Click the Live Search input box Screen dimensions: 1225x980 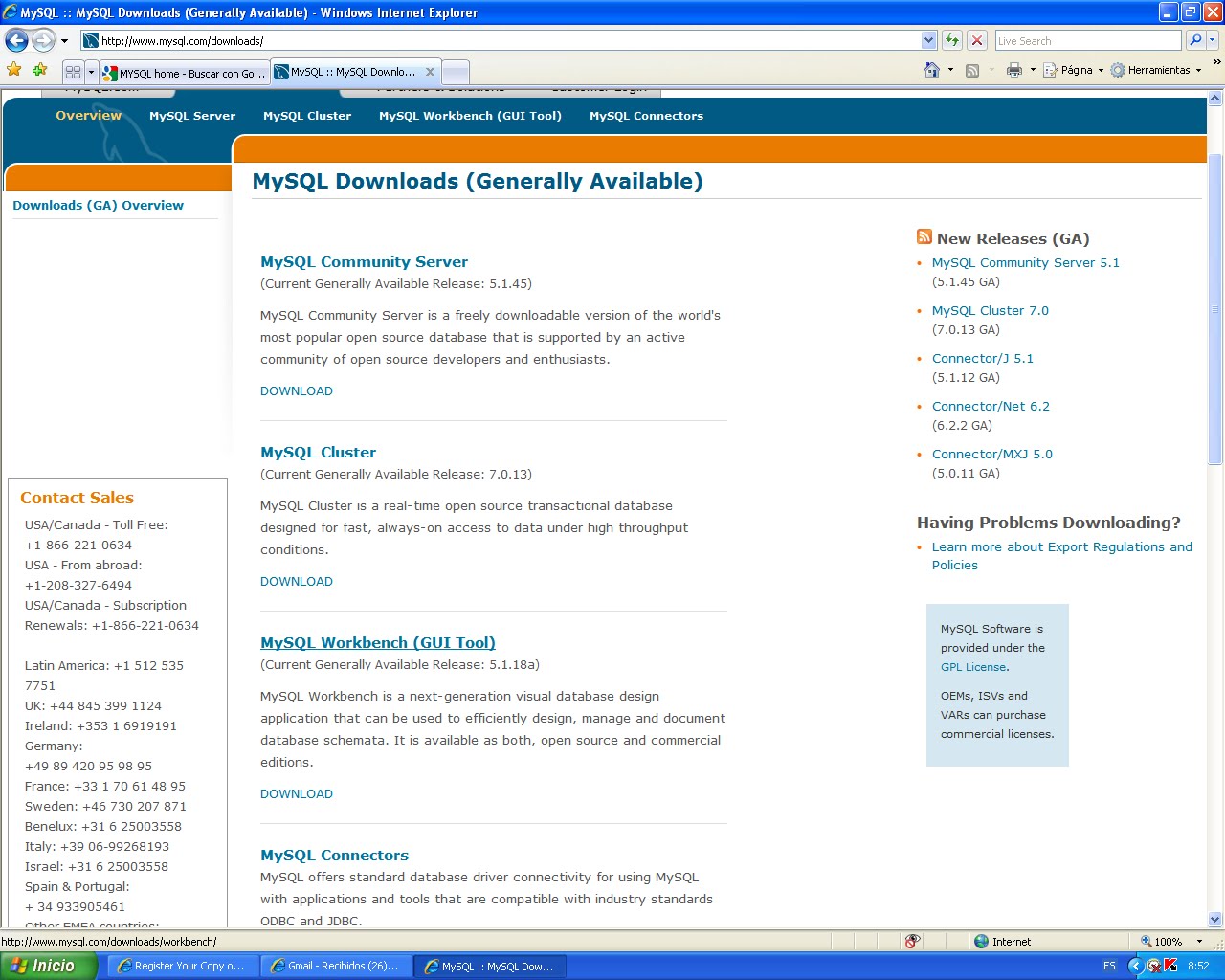pyautogui.click(x=1087, y=40)
